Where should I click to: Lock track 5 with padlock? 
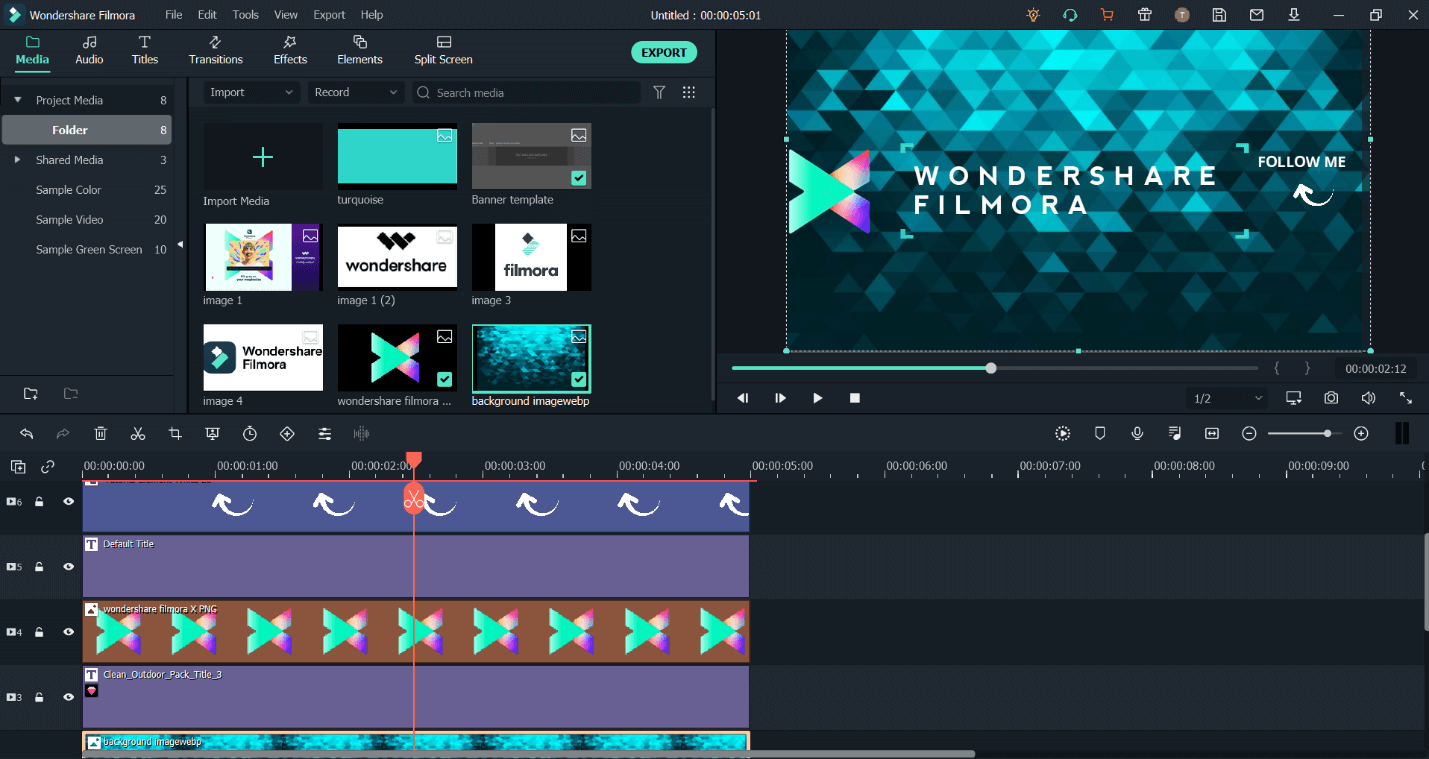coord(39,567)
